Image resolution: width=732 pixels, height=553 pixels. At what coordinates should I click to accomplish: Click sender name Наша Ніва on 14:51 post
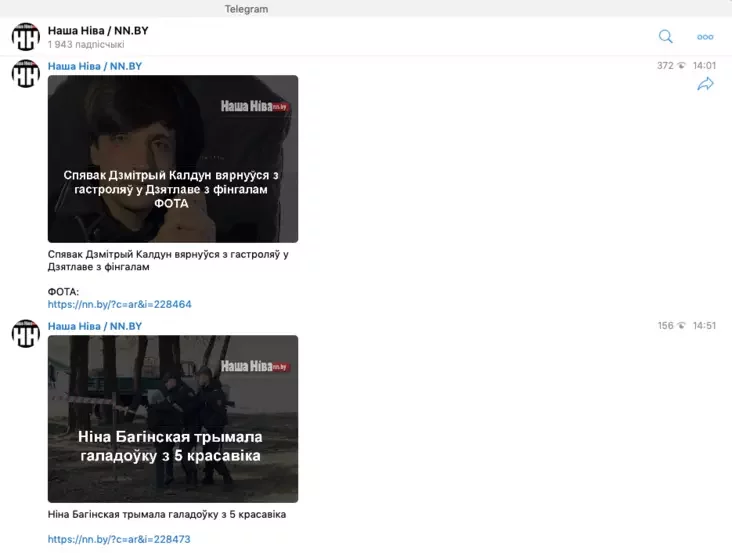pyautogui.click(x=95, y=326)
